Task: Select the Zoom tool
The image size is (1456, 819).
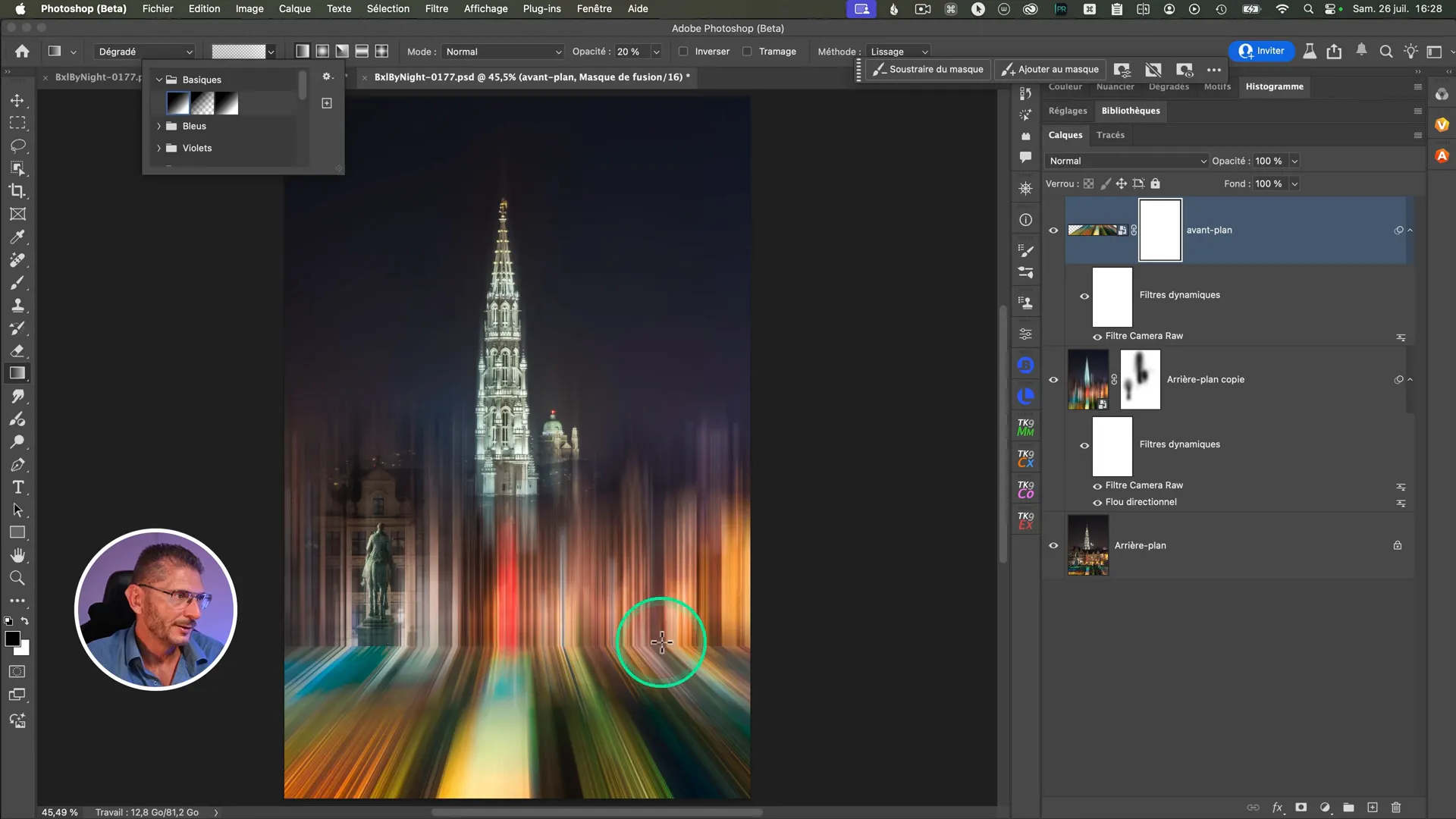Action: (17, 578)
